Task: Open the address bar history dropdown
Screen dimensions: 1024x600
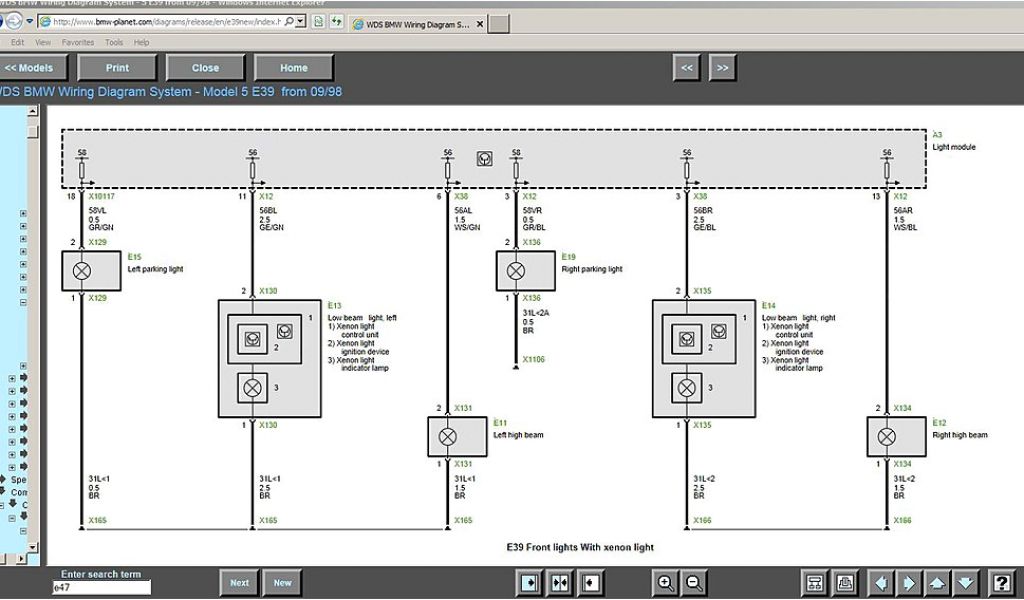Action: pyautogui.click(x=301, y=22)
